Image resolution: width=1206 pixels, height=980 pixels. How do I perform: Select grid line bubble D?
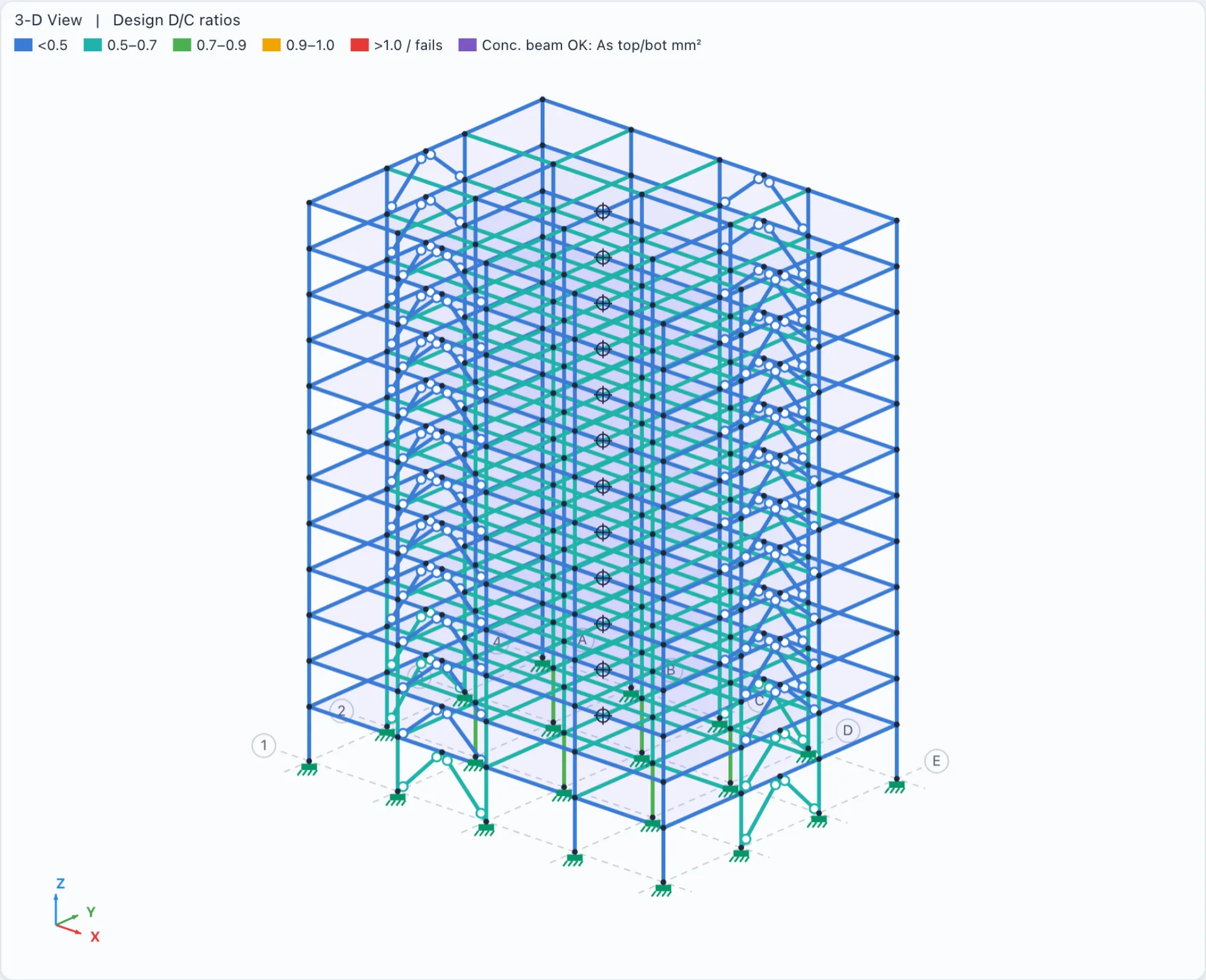[848, 730]
